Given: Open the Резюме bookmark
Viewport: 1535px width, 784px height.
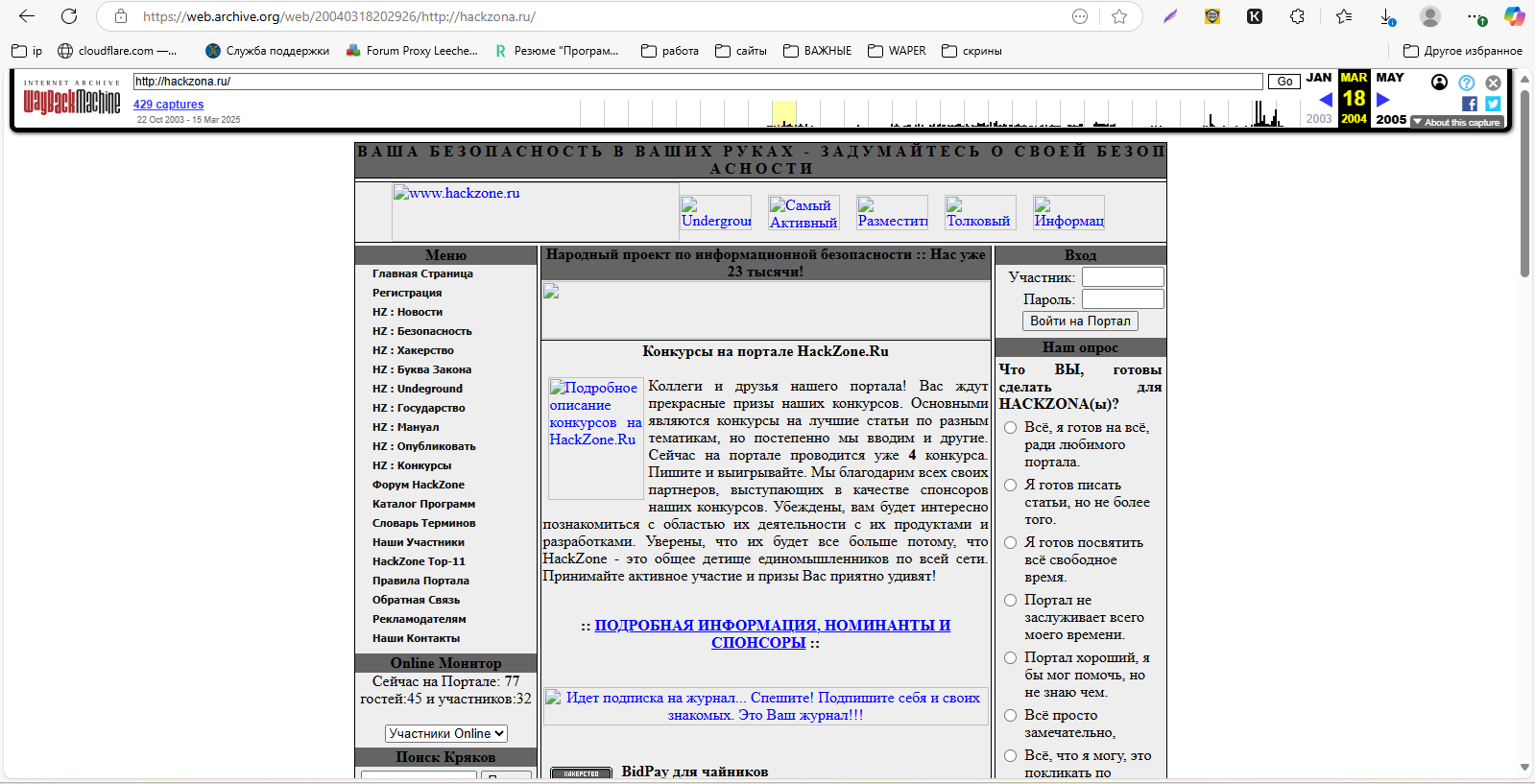Looking at the screenshot, I should coord(557,51).
